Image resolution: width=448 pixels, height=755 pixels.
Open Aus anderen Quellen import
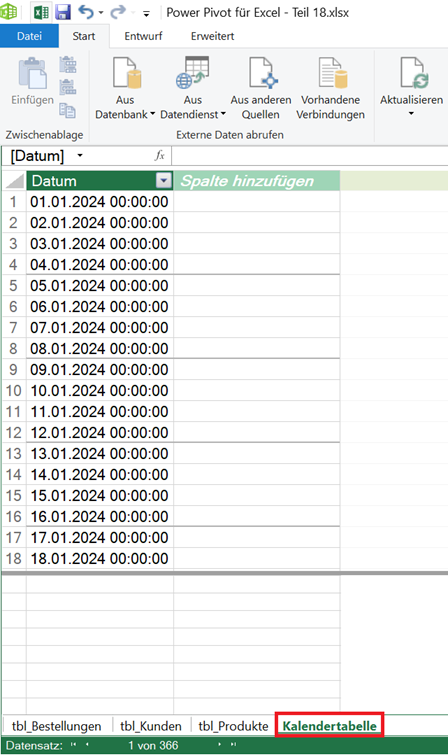(x=261, y=88)
